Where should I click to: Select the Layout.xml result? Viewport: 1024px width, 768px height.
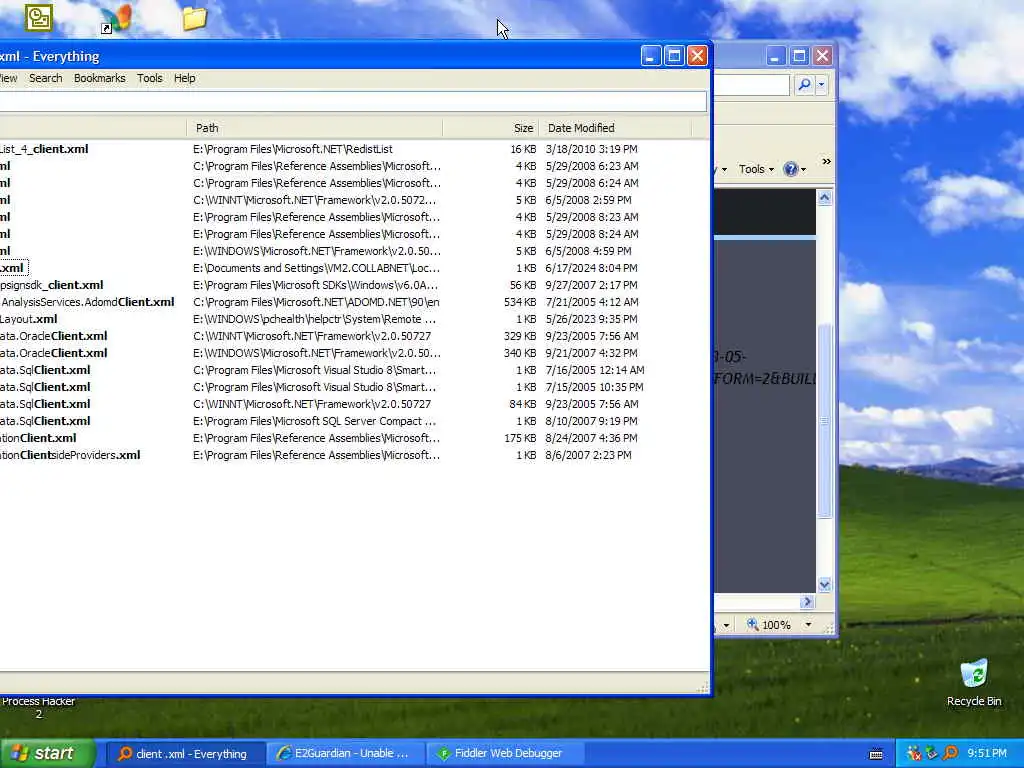tap(29, 319)
